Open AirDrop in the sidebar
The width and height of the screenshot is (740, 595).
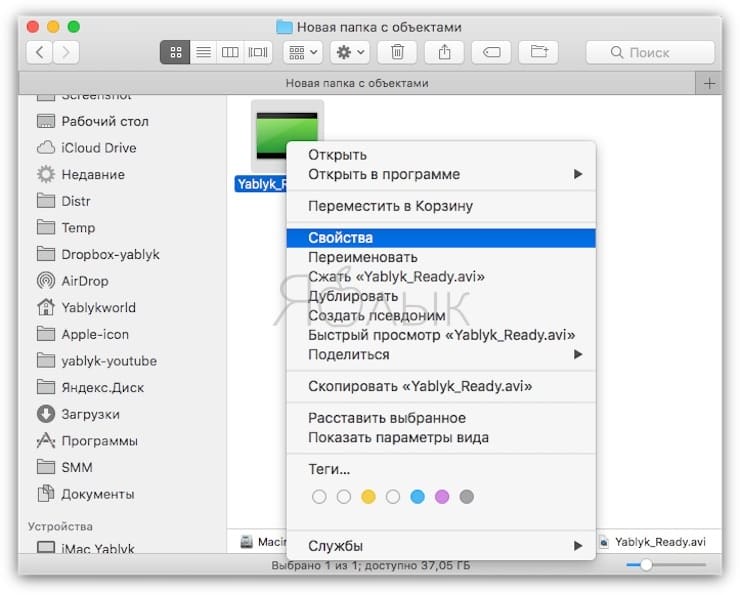[x=84, y=281]
